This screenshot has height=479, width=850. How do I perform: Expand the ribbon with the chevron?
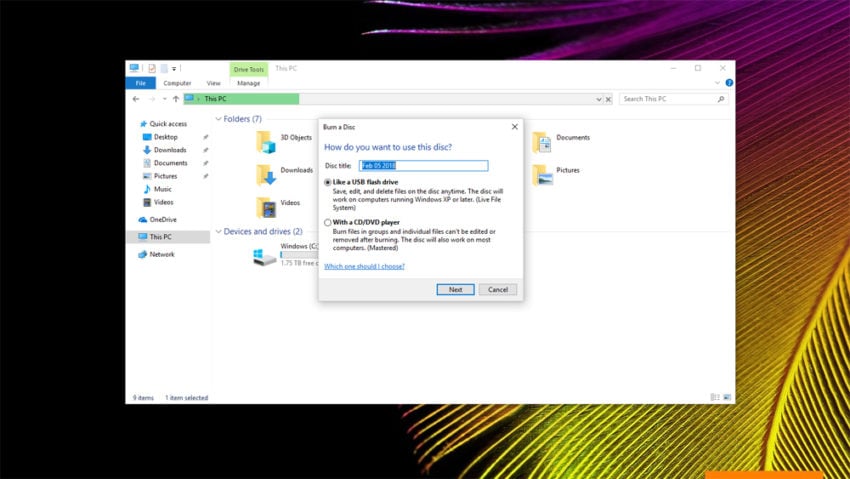click(717, 83)
